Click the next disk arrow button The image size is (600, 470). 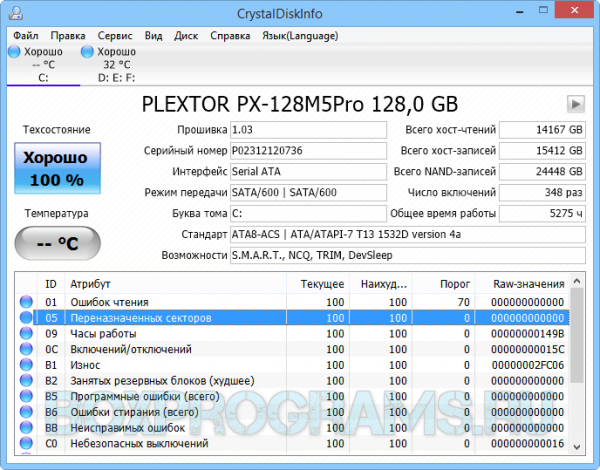(576, 104)
